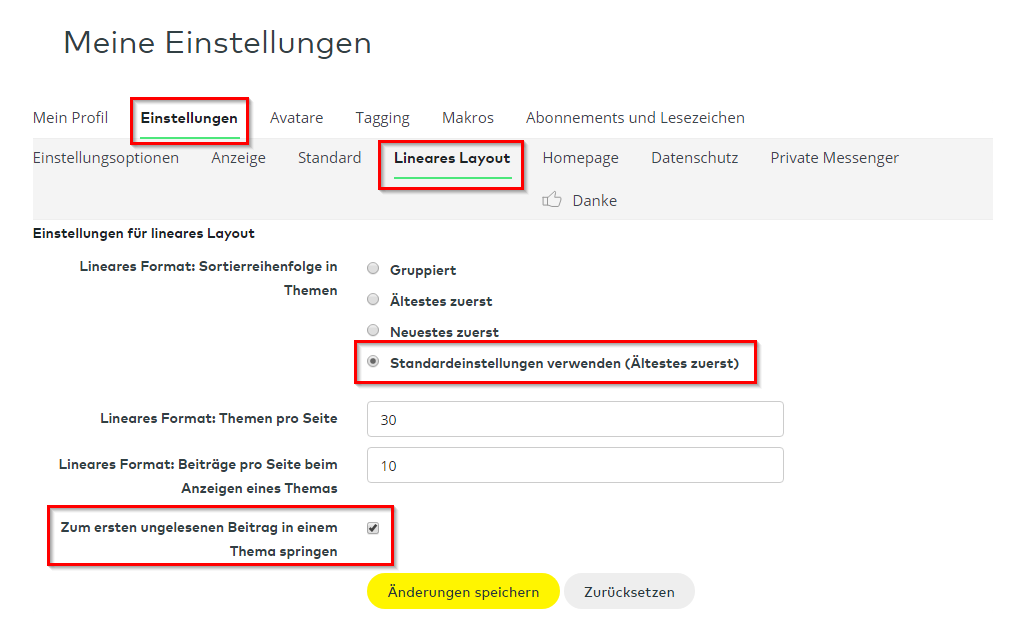Image resolution: width=1030 pixels, height=626 pixels.
Task: Open Abonnements und Lesezeichen tab
Action: (x=635, y=118)
